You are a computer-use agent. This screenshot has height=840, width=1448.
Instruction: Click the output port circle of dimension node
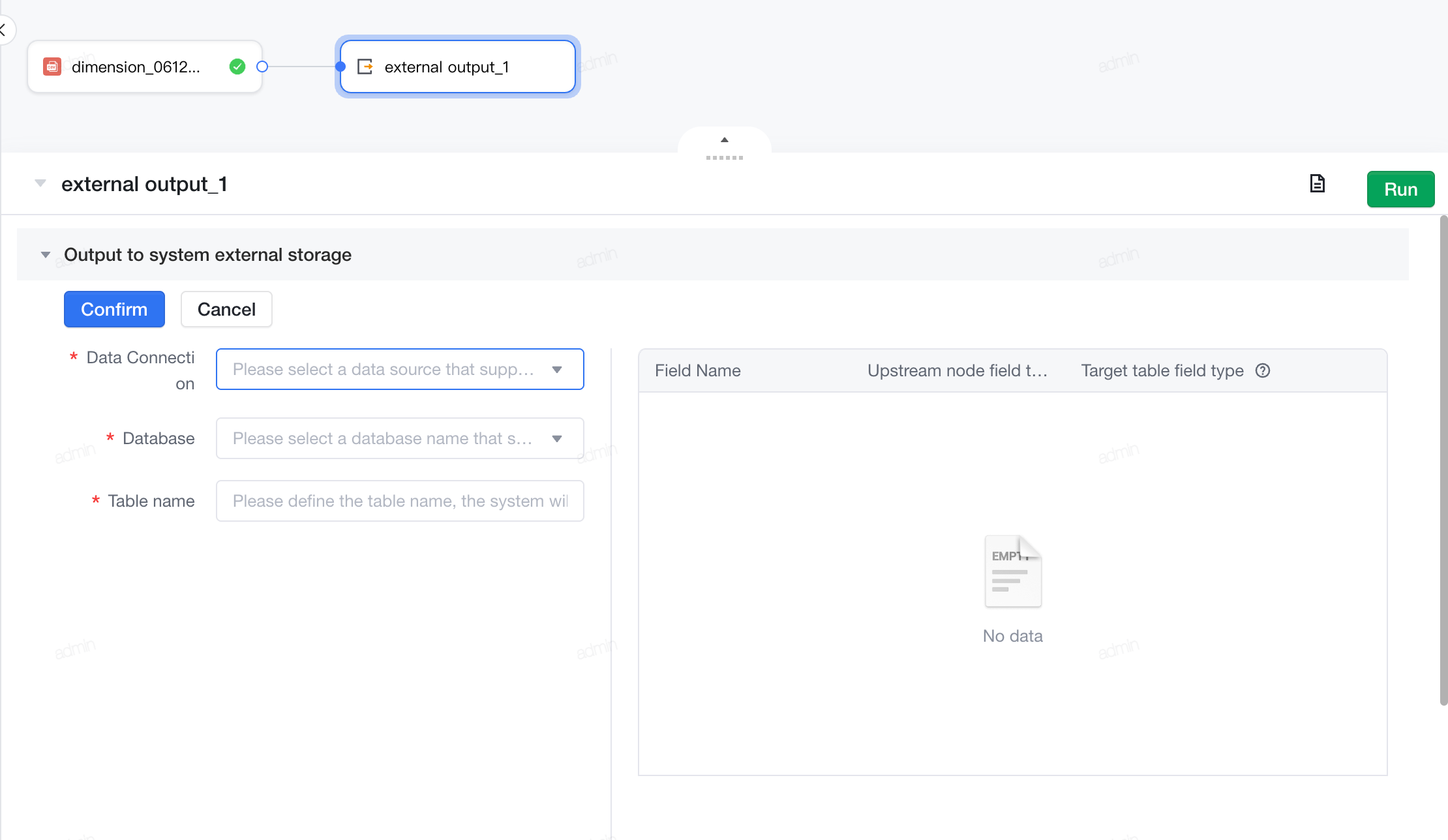262,67
